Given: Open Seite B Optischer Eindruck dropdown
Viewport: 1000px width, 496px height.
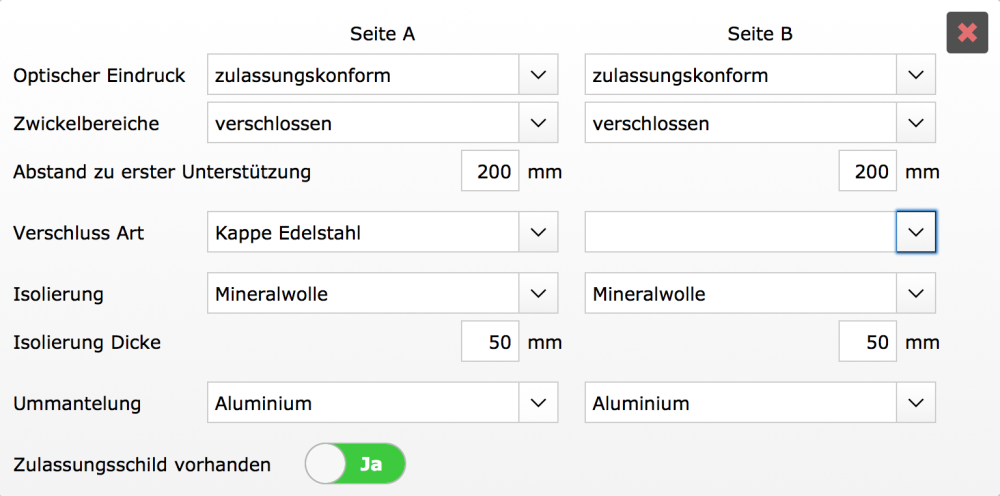Looking at the screenshot, I should (759, 75).
